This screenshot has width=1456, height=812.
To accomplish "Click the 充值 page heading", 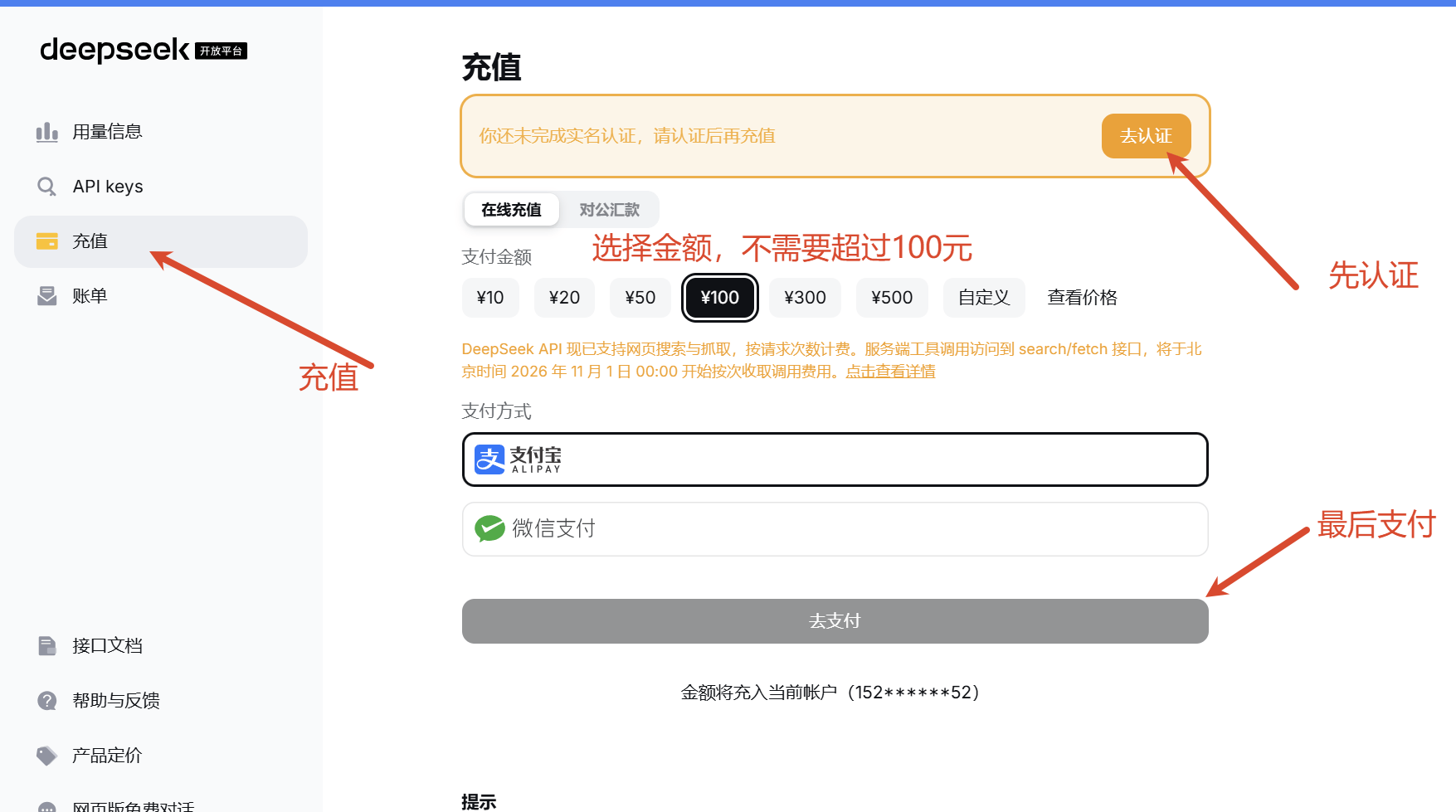I will click(491, 67).
